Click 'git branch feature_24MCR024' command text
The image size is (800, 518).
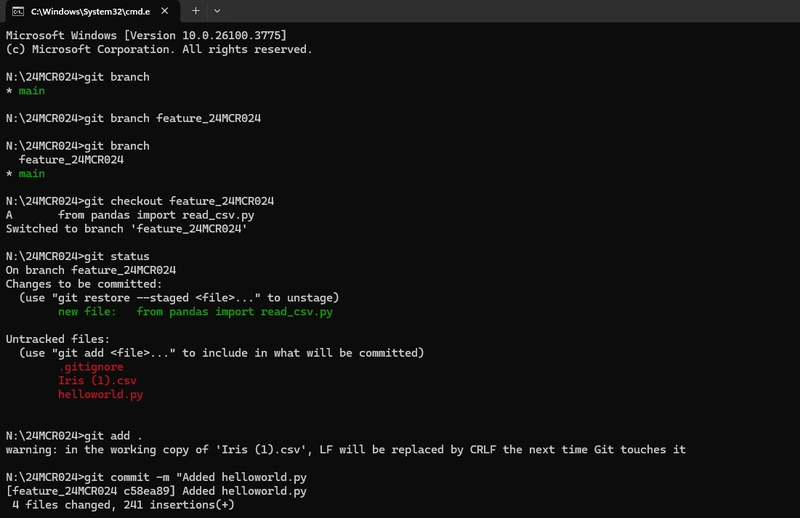(172, 118)
